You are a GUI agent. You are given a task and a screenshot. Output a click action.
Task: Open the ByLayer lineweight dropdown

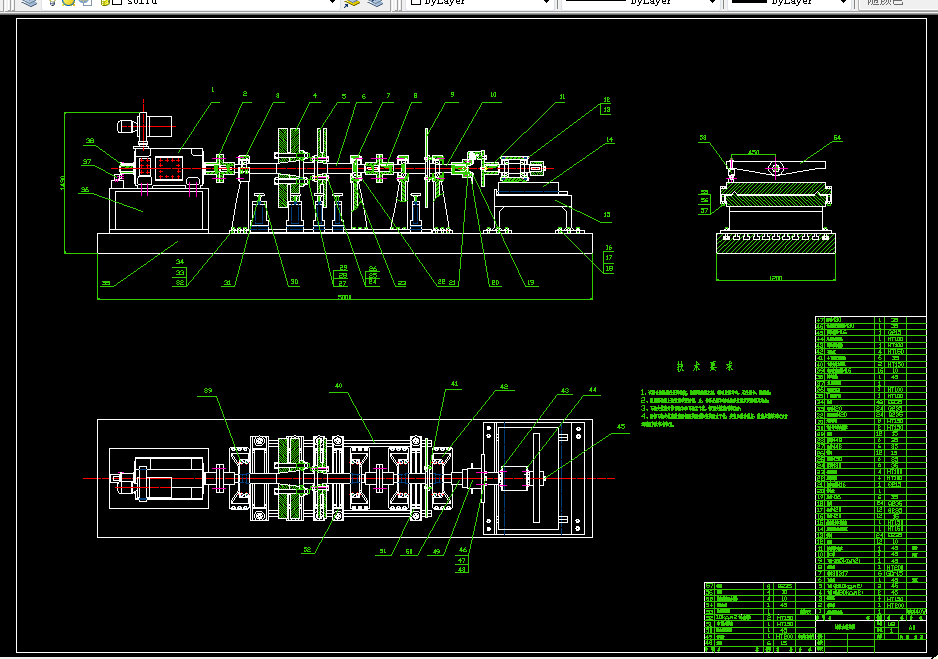pos(788,2)
